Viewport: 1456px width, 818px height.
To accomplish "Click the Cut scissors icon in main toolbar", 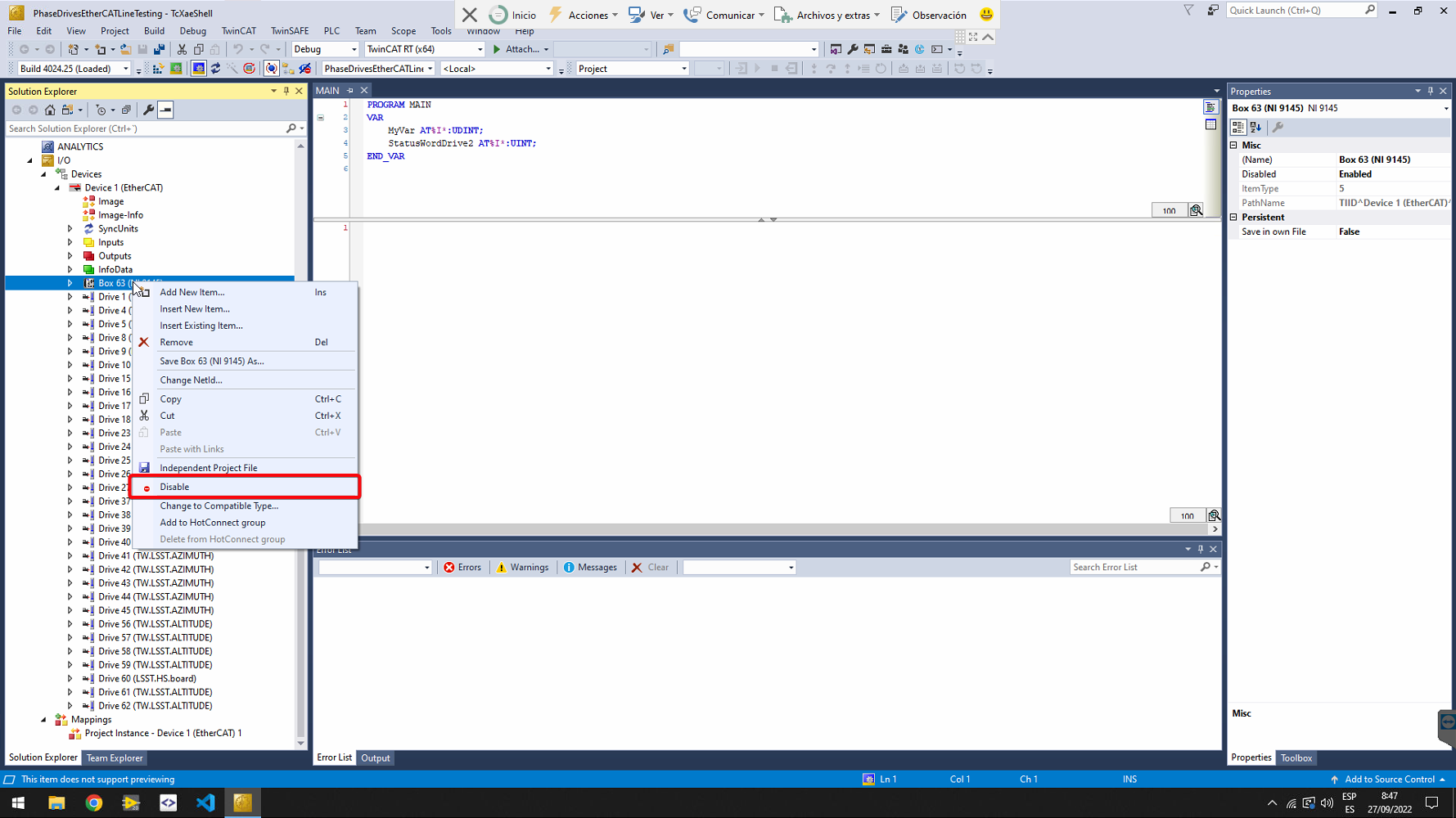I will tap(182, 49).
